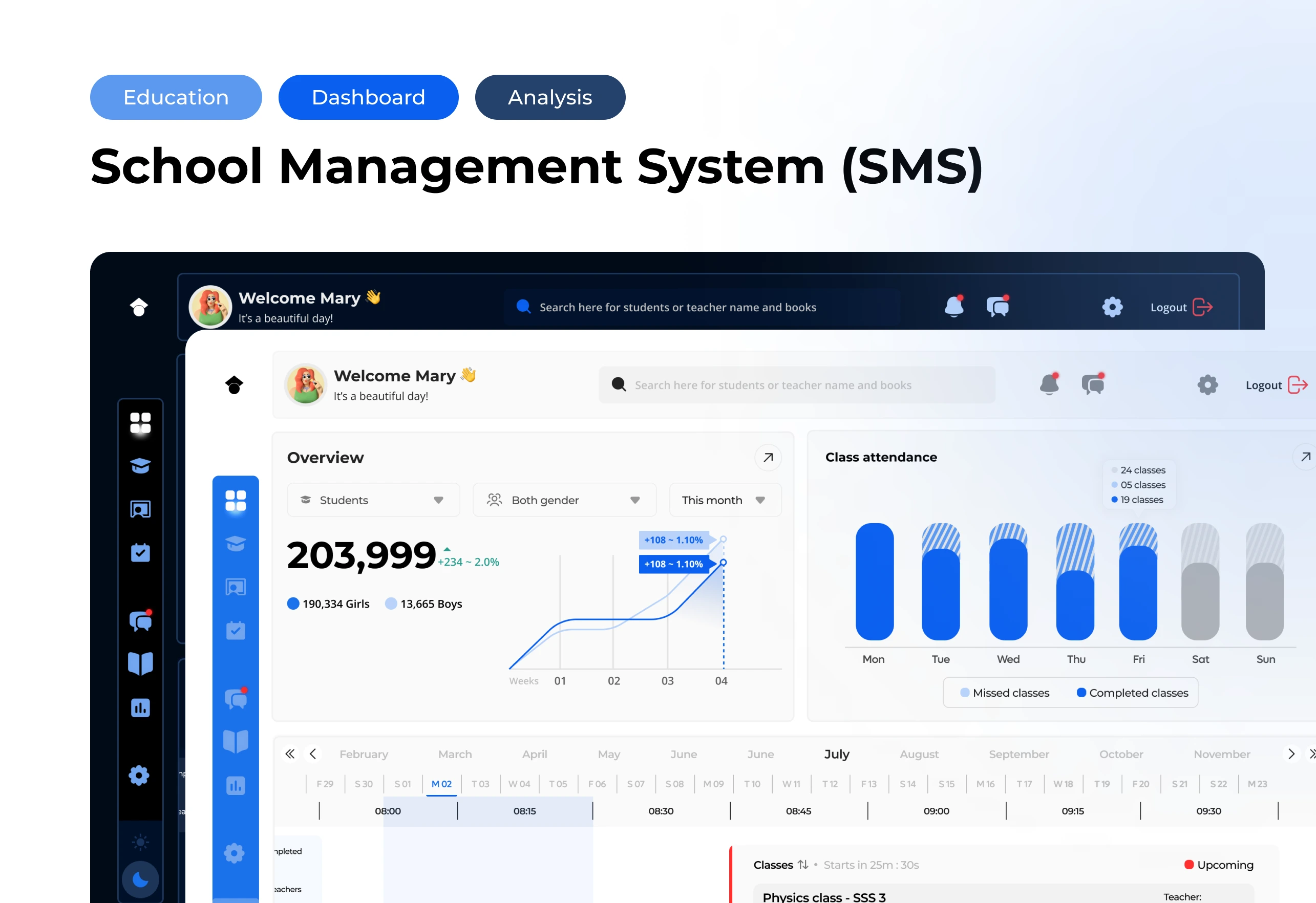The image size is (1316, 903).
Task: Open notifications bell in light header
Action: 1049,384
